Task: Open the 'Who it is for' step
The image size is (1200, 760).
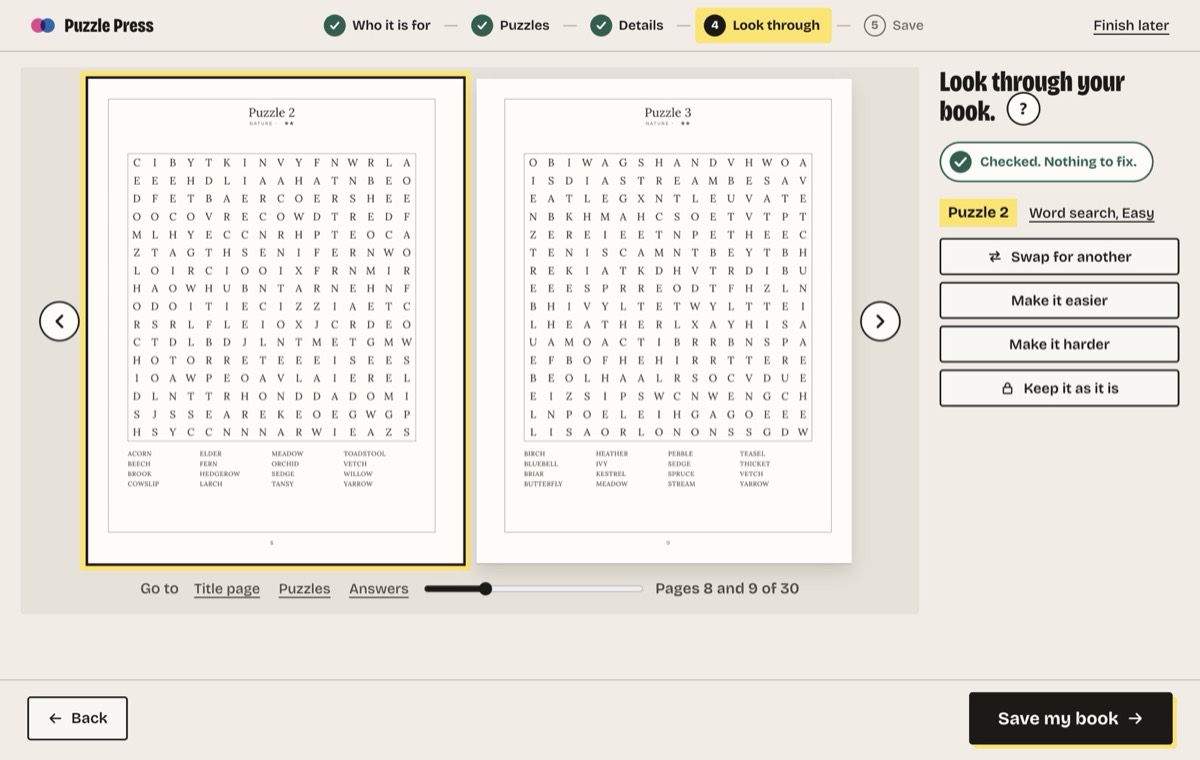Action: click(377, 25)
